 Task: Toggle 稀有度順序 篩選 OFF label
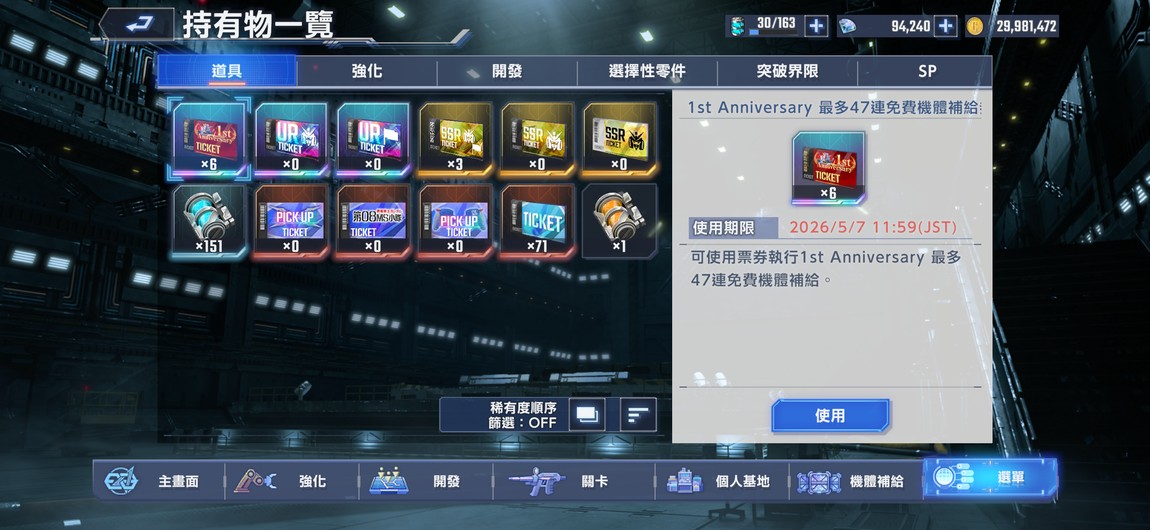point(524,415)
